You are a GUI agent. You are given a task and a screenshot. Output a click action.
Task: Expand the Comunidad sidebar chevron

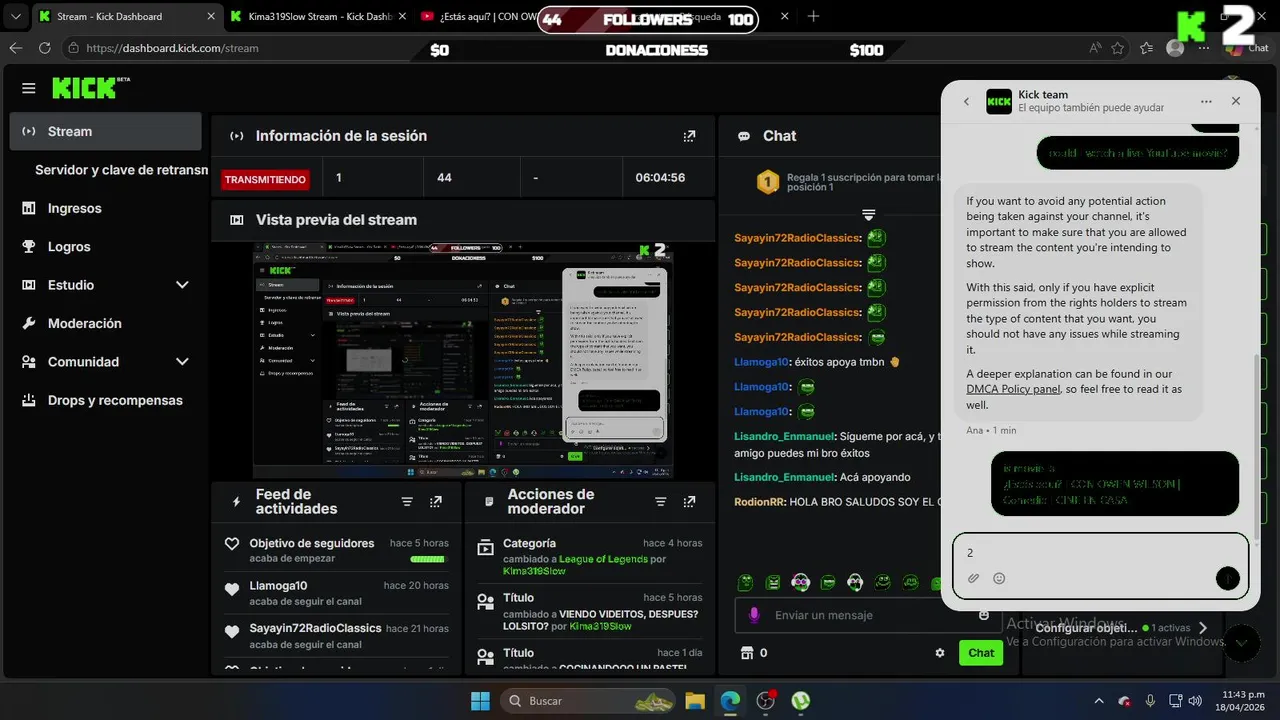pyautogui.click(x=182, y=362)
